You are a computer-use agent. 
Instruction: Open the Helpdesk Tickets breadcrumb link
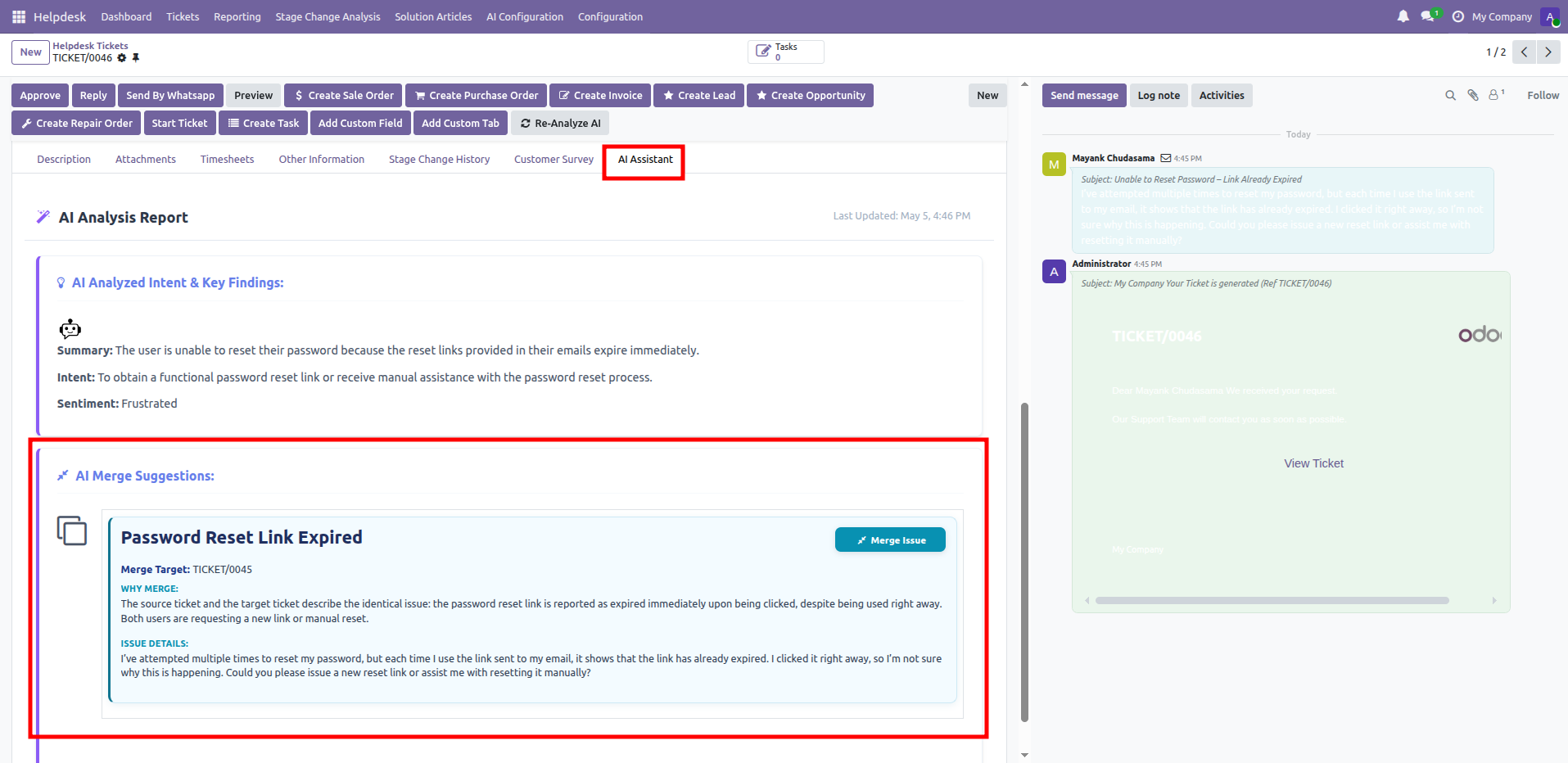coord(90,46)
